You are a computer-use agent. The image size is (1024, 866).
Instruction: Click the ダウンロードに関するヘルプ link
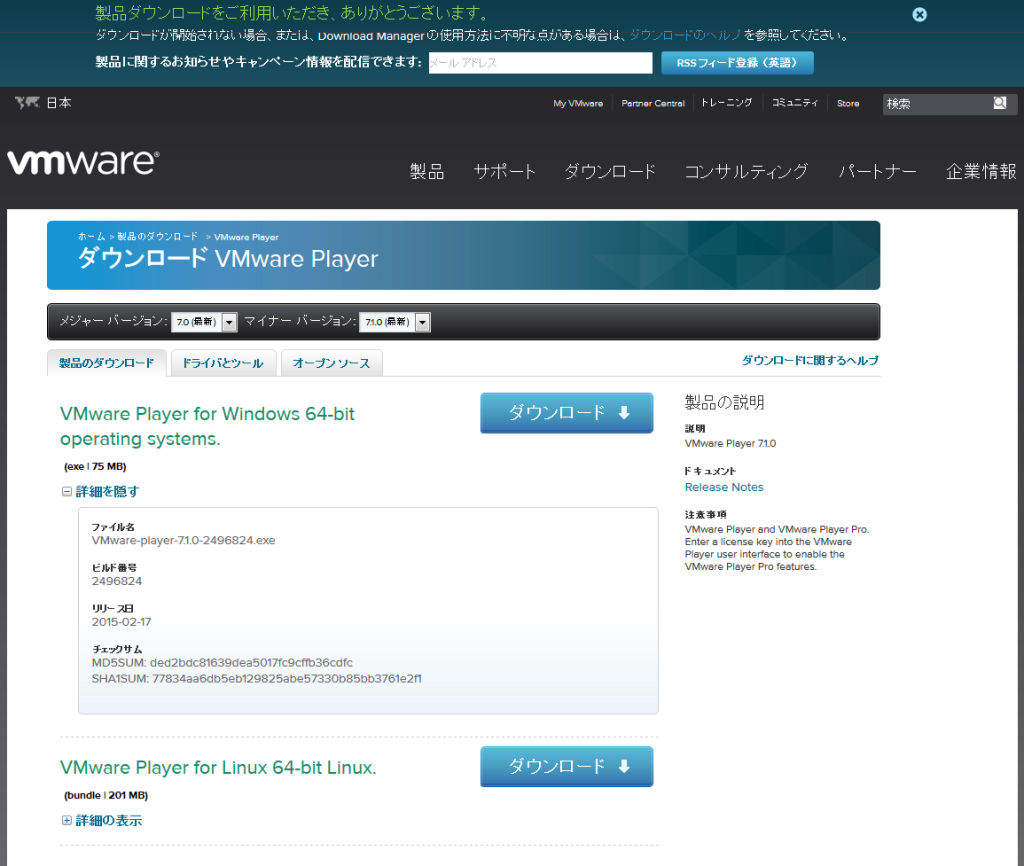click(810, 359)
